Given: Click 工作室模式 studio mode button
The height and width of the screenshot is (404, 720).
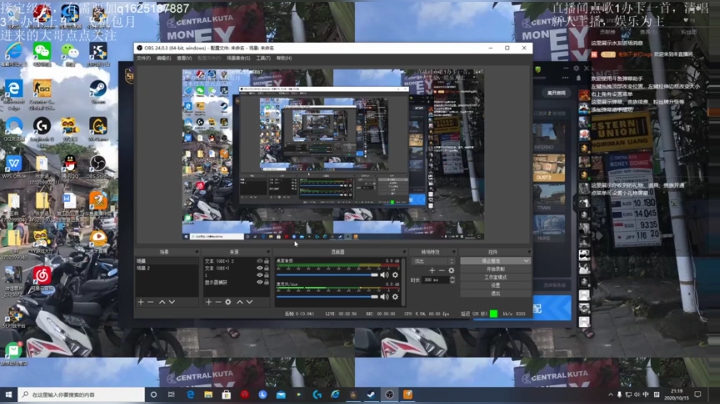Looking at the screenshot, I should [495, 277].
